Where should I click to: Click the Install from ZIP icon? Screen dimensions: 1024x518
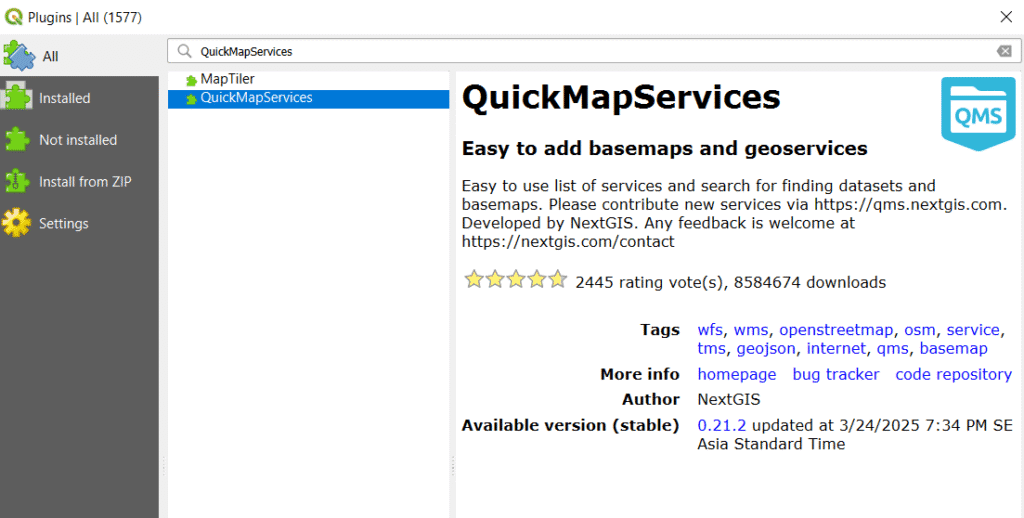point(16,181)
